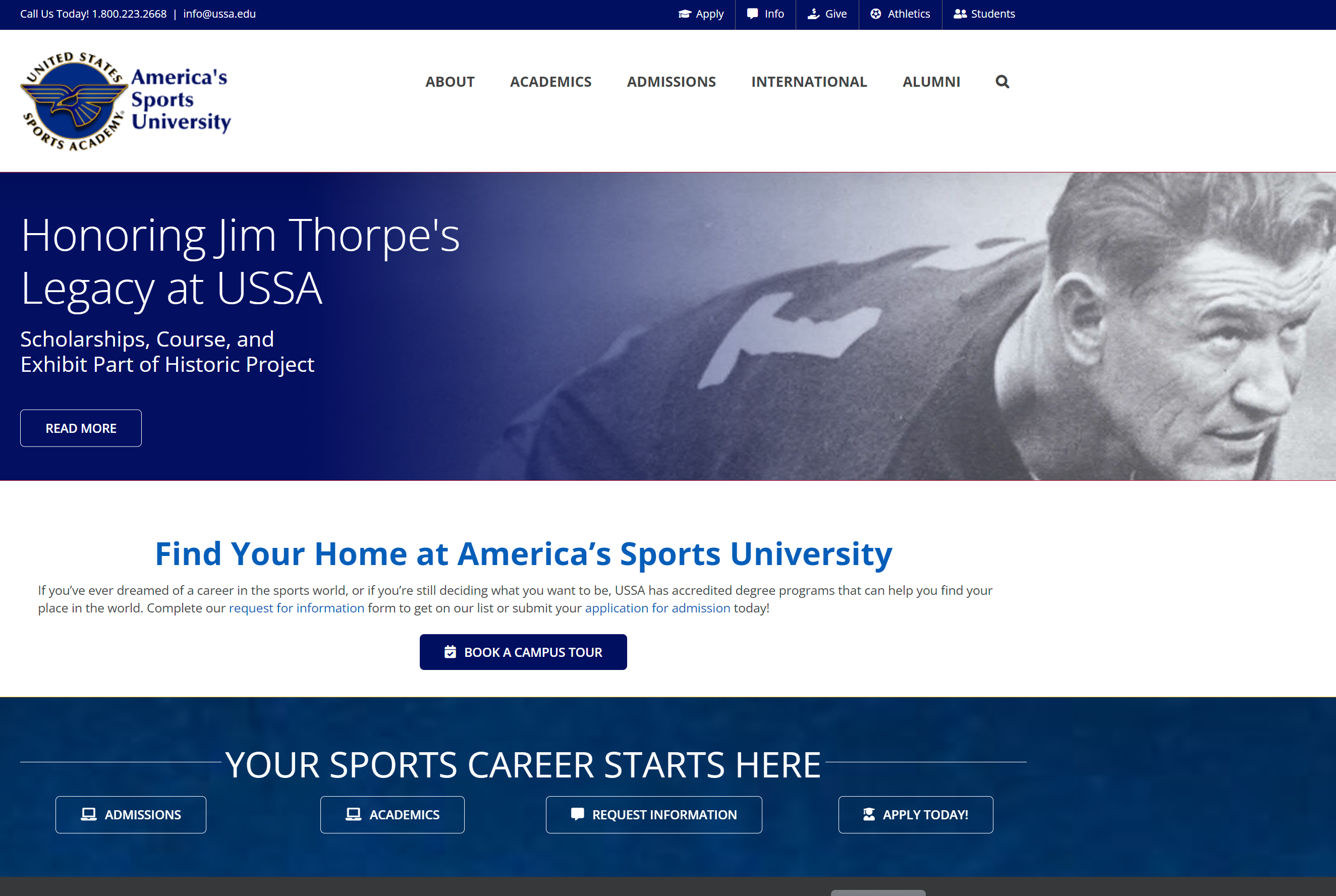Open the application for admission link

click(657, 608)
